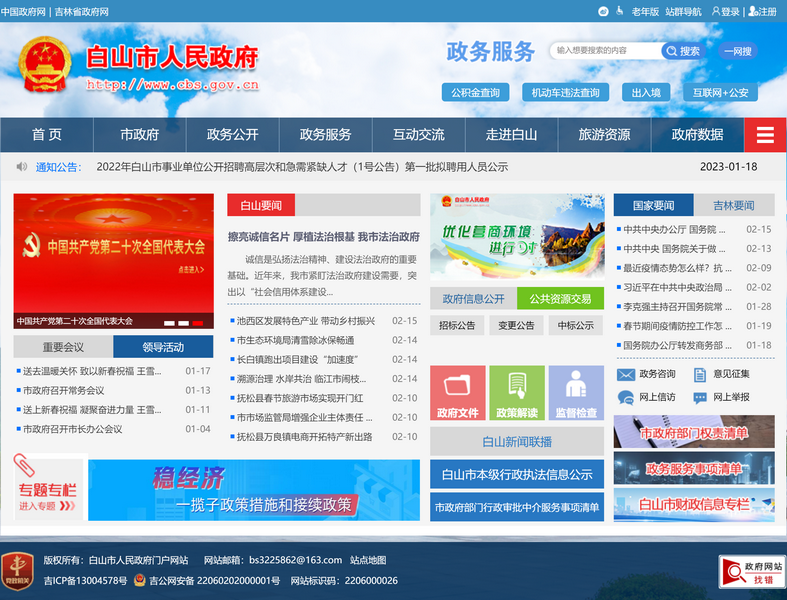Open the 政府文件 folder icon tile

point(458,394)
